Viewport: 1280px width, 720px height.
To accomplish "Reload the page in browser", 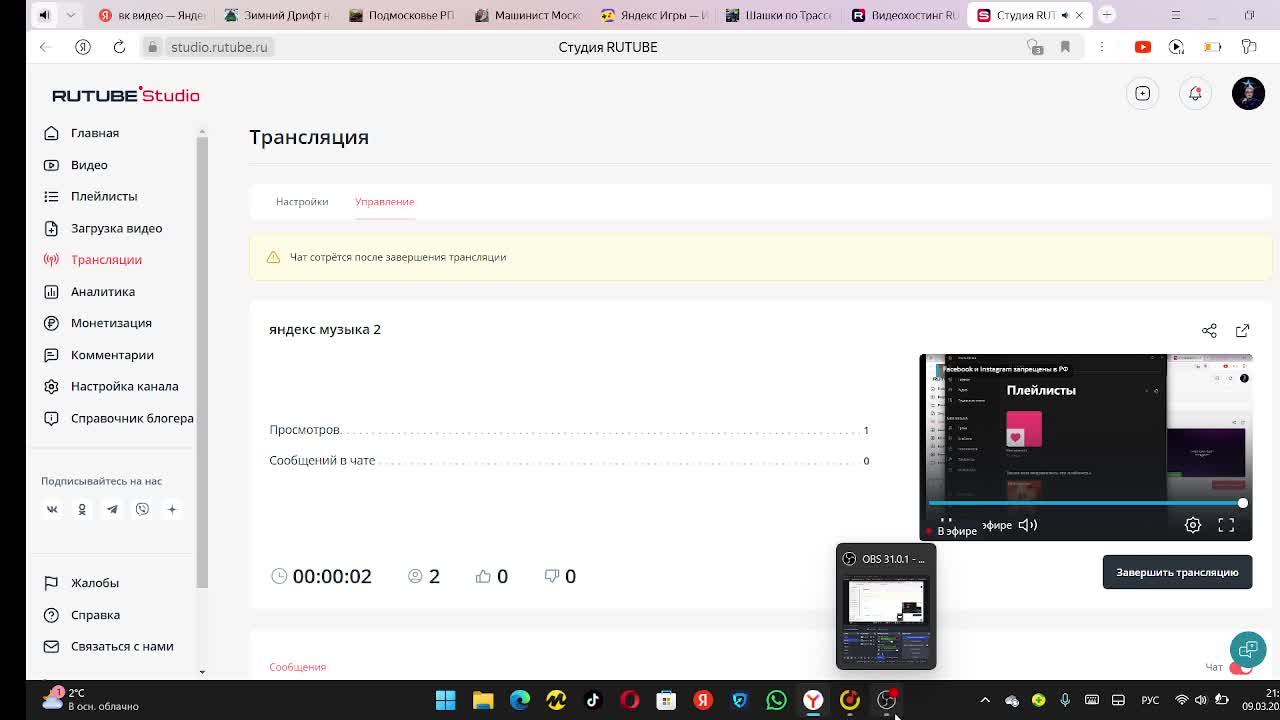I will (119, 47).
